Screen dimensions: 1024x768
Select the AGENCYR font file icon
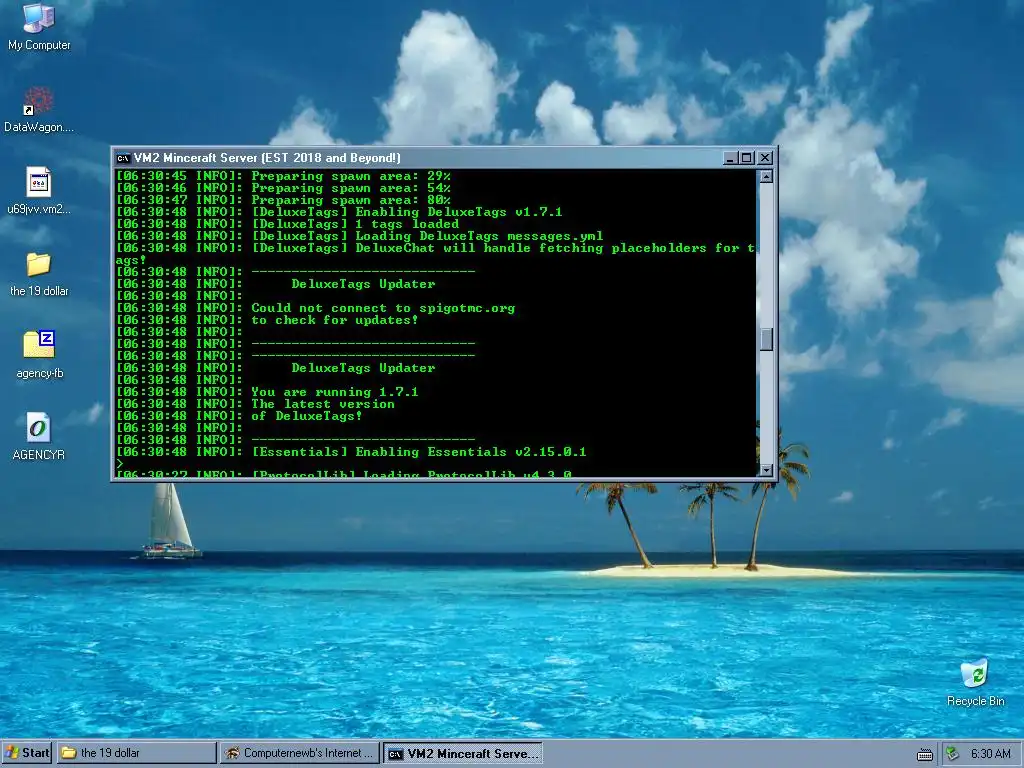point(39,436)
